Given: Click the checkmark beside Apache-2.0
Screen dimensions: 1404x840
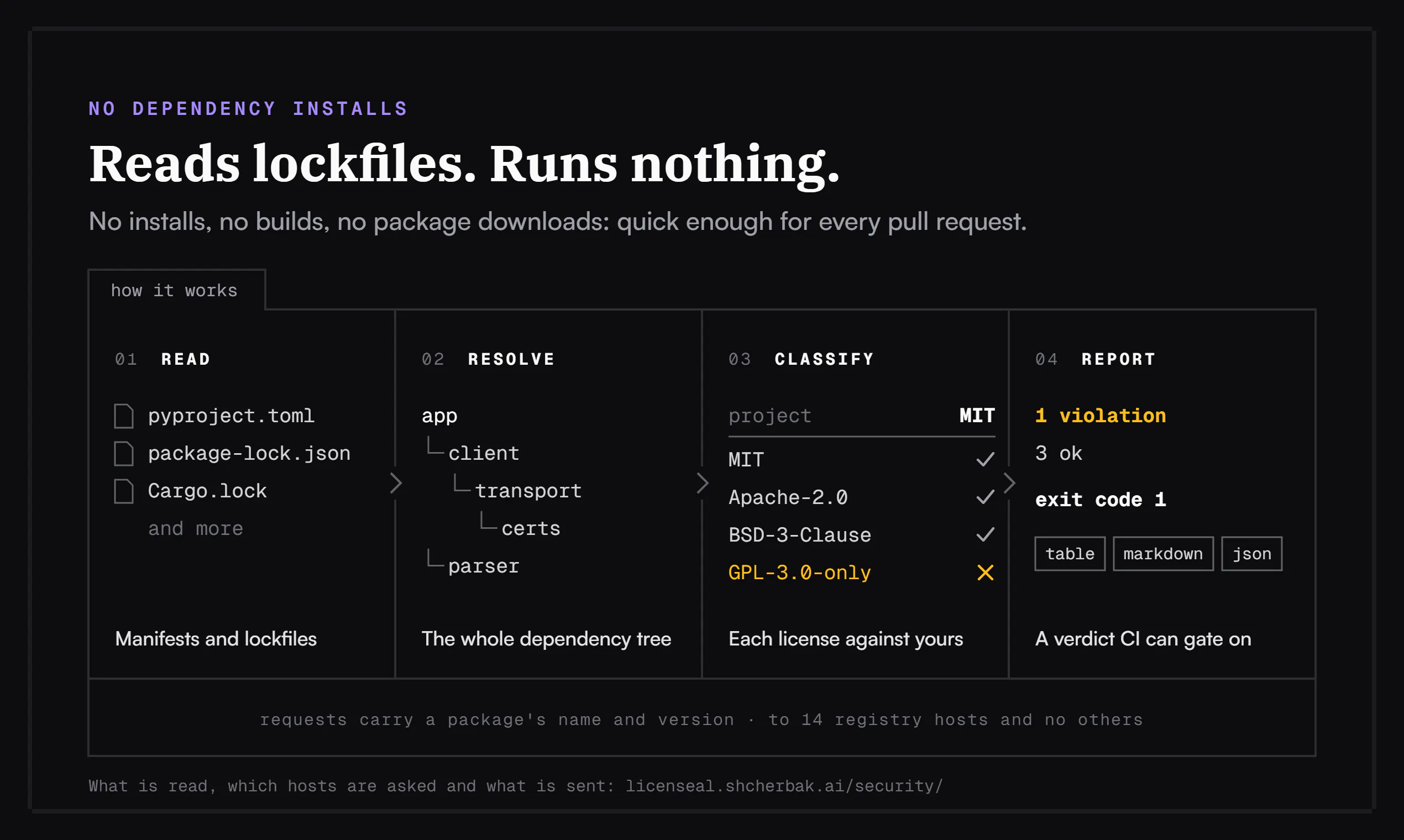Looking at the screenshot, I should [x=986, y=497].
